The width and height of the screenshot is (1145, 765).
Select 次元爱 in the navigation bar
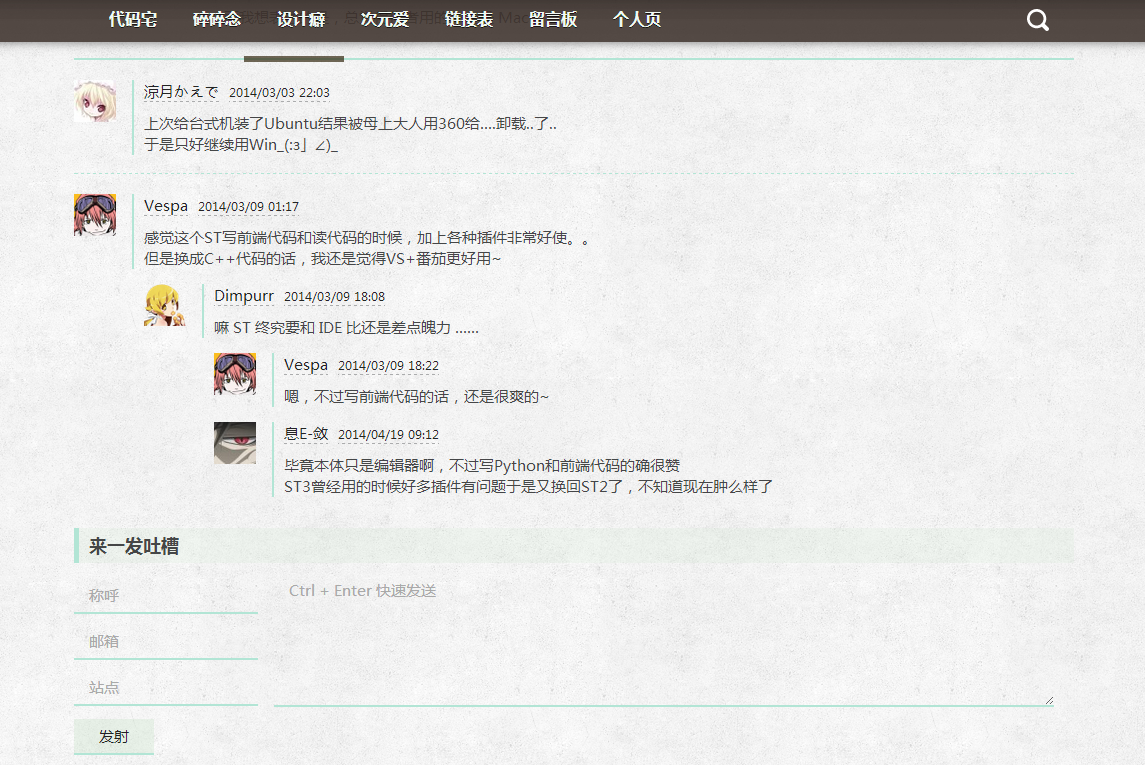pos(385,20)
